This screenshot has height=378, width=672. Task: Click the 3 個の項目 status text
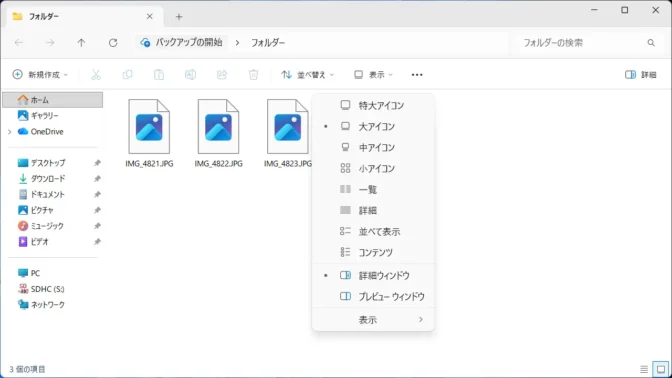27,369
